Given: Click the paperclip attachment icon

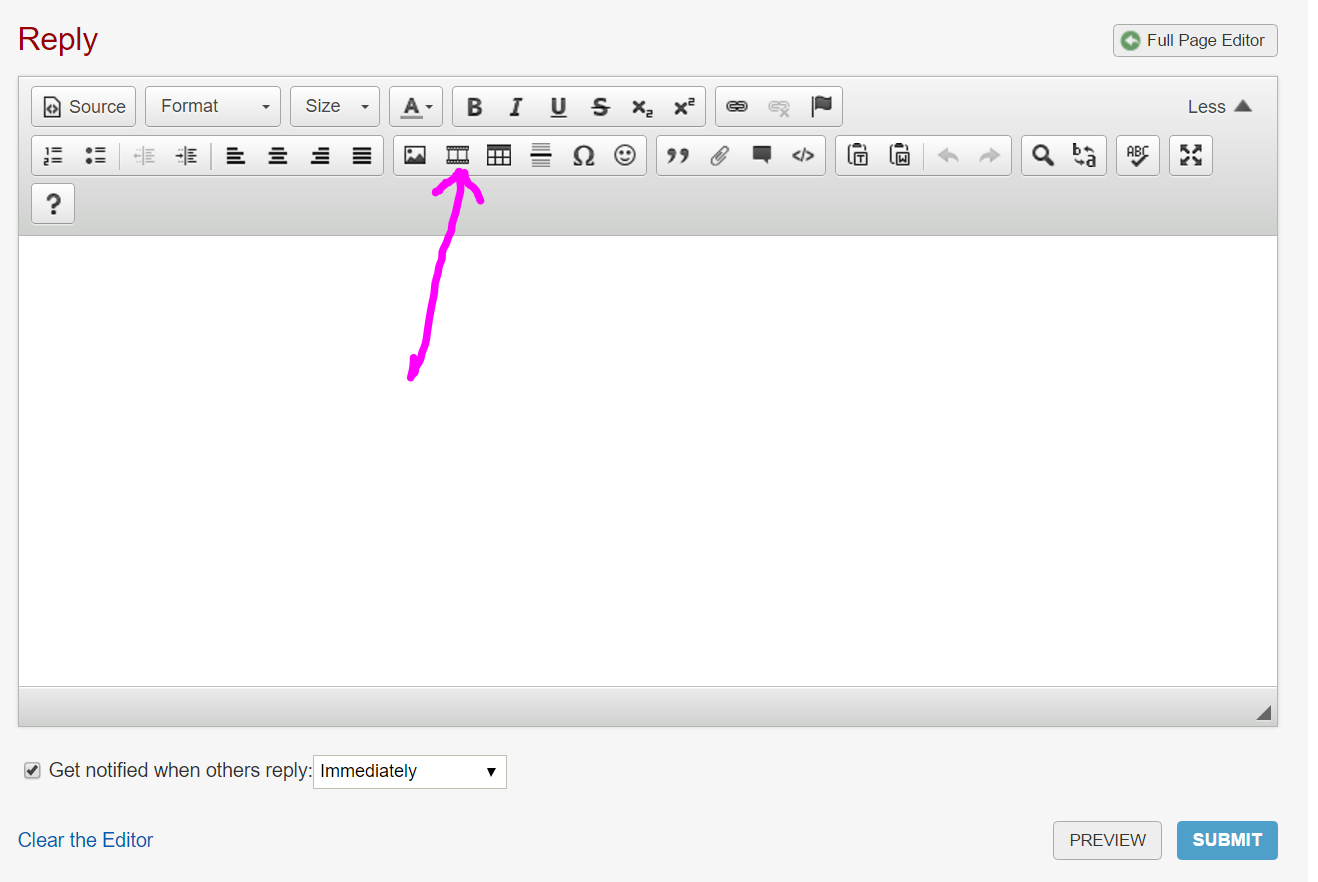Looking at the screenshot, I should (x=720, y=155).
